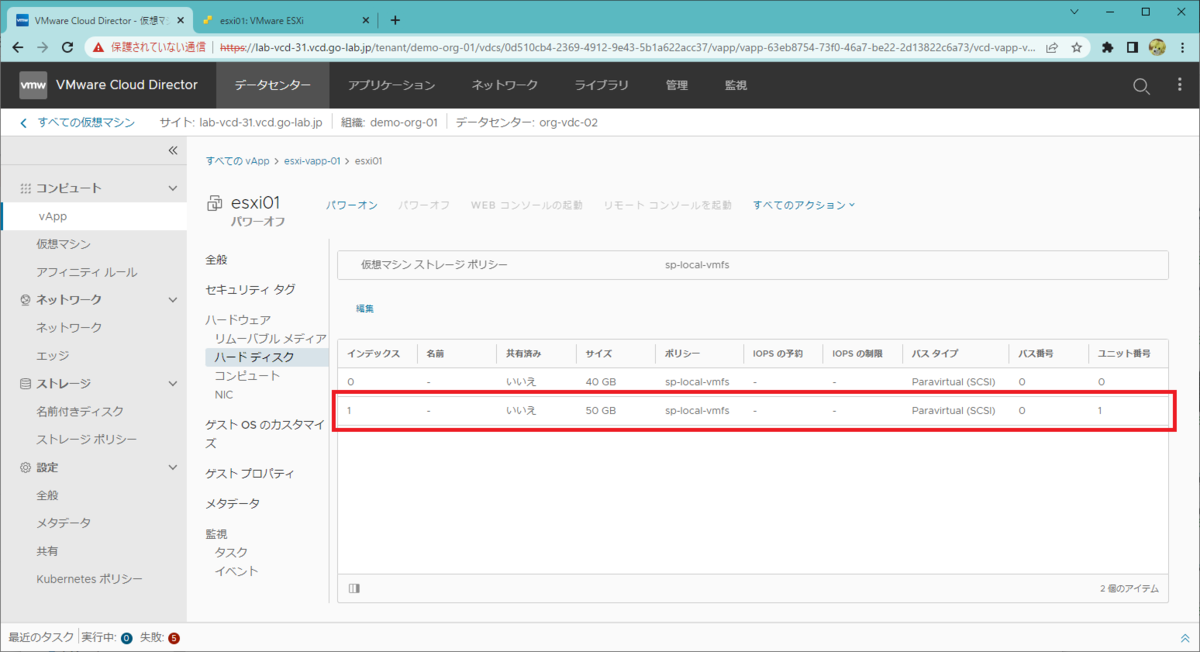Select 仮想マシン in the sidebar
Screen dimensions: 1200x652
[64, 244]
